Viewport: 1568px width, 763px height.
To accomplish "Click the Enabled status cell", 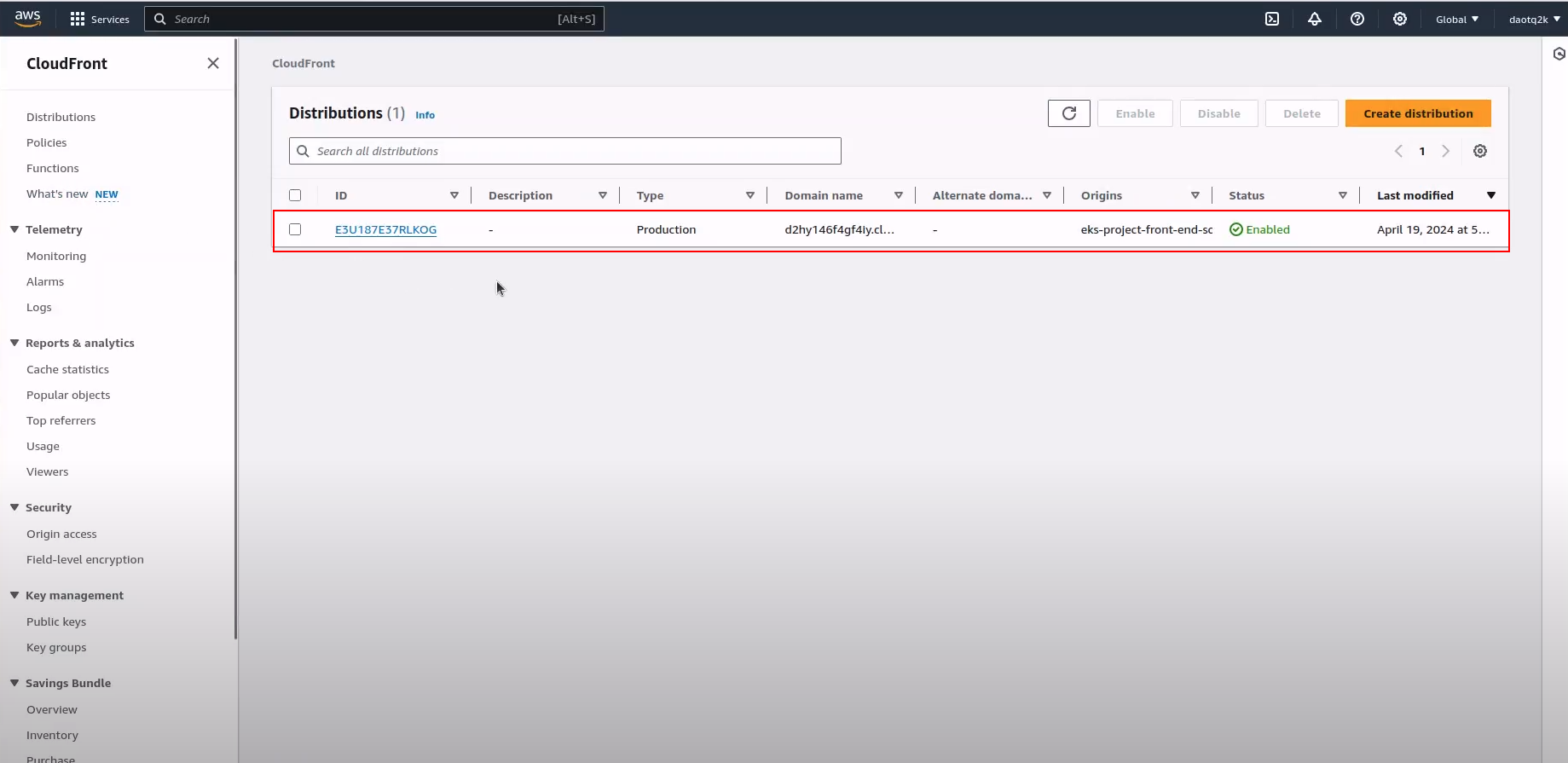I will [1259, 229].
